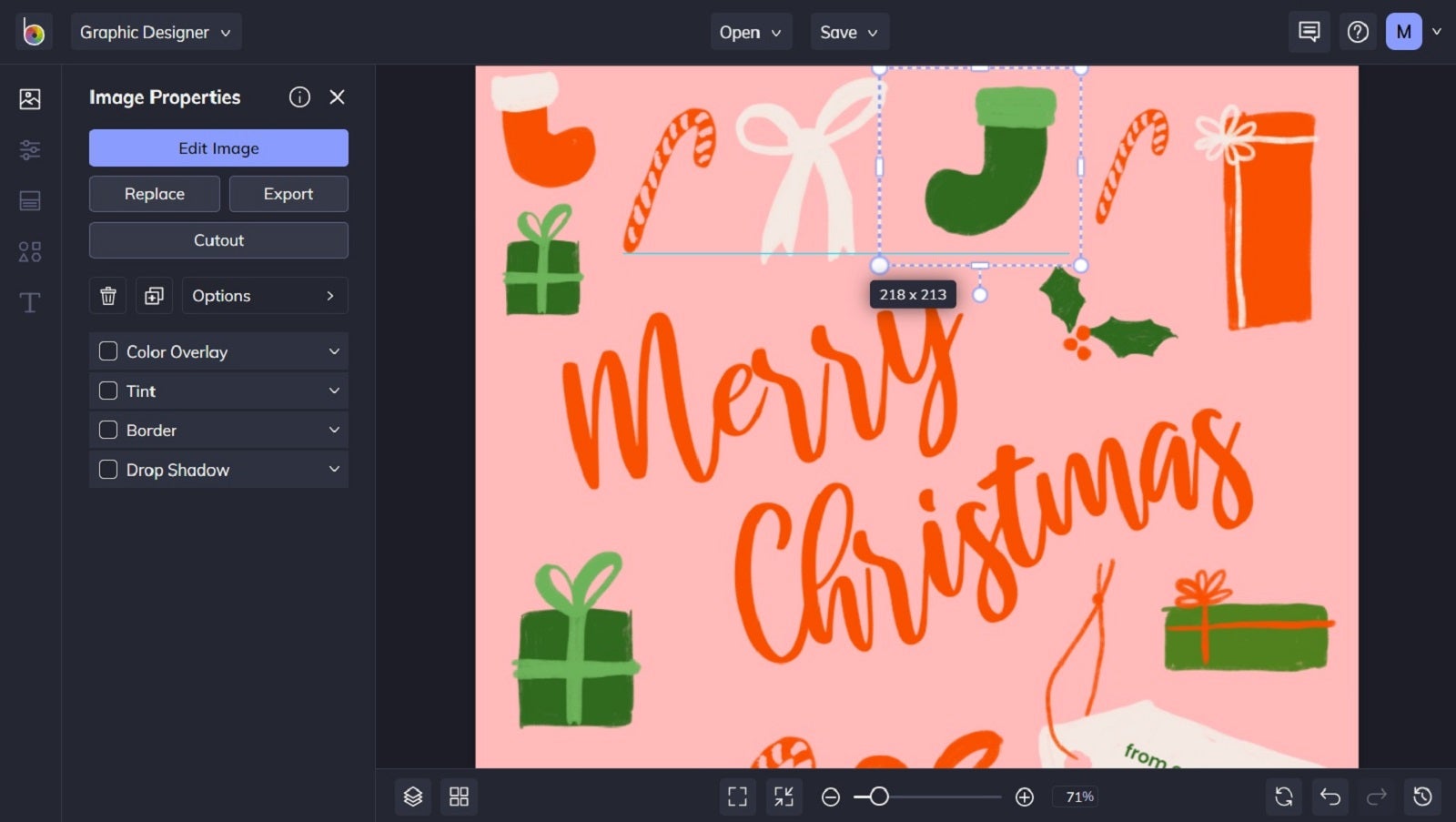Open the Layers panel icon
The width and height of the screenshot is (1456, 822).
pyautogui.click(x=413, y=797)
